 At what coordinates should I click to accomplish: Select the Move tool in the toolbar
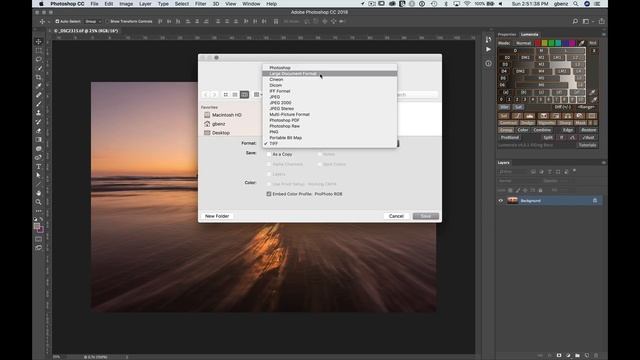(x=39, y=42)
